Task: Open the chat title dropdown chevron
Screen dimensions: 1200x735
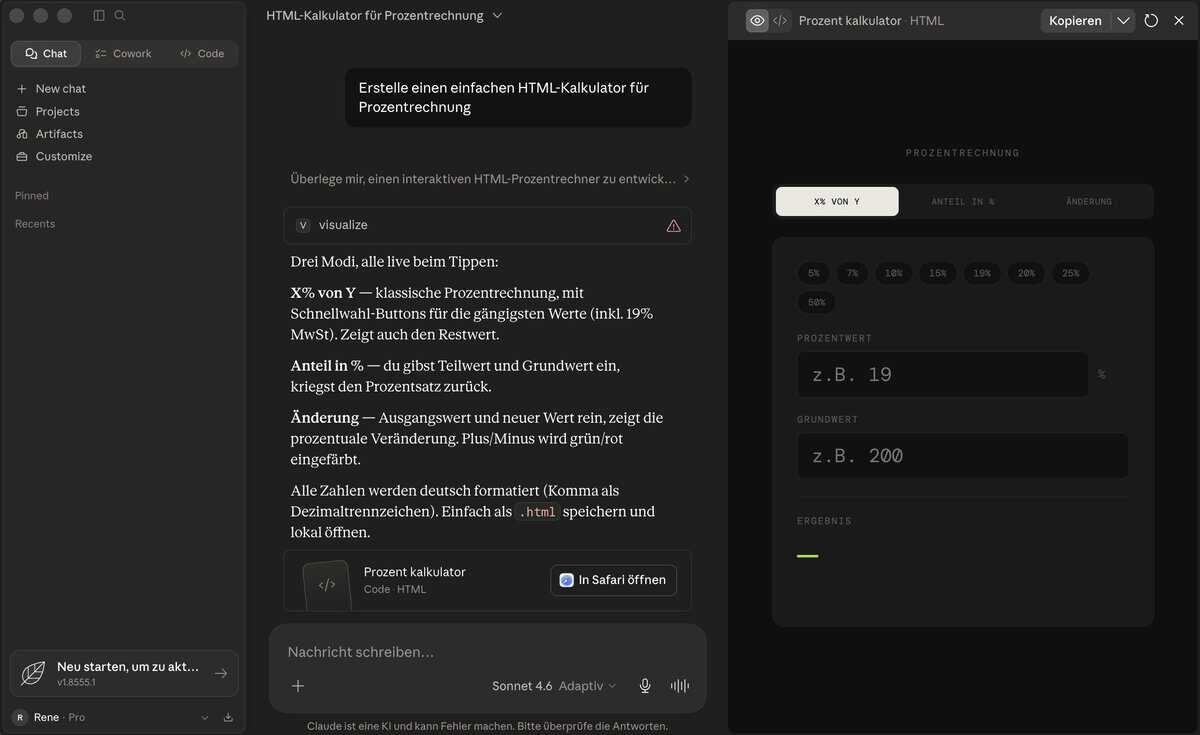Action: 498,16
